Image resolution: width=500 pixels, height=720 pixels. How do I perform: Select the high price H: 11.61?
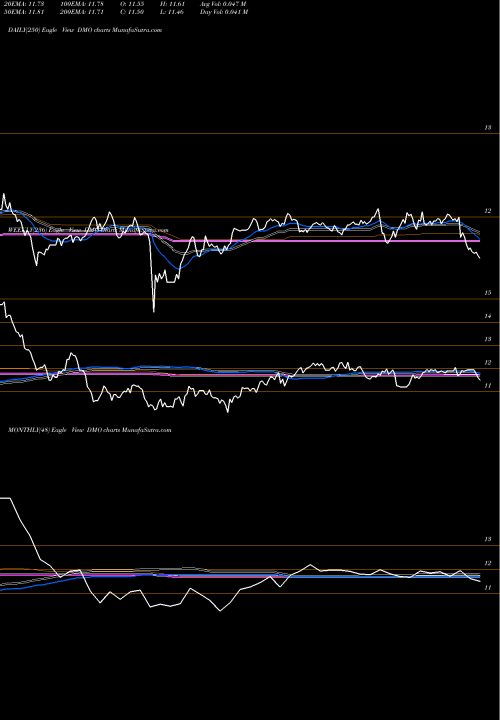click(172, 4)
